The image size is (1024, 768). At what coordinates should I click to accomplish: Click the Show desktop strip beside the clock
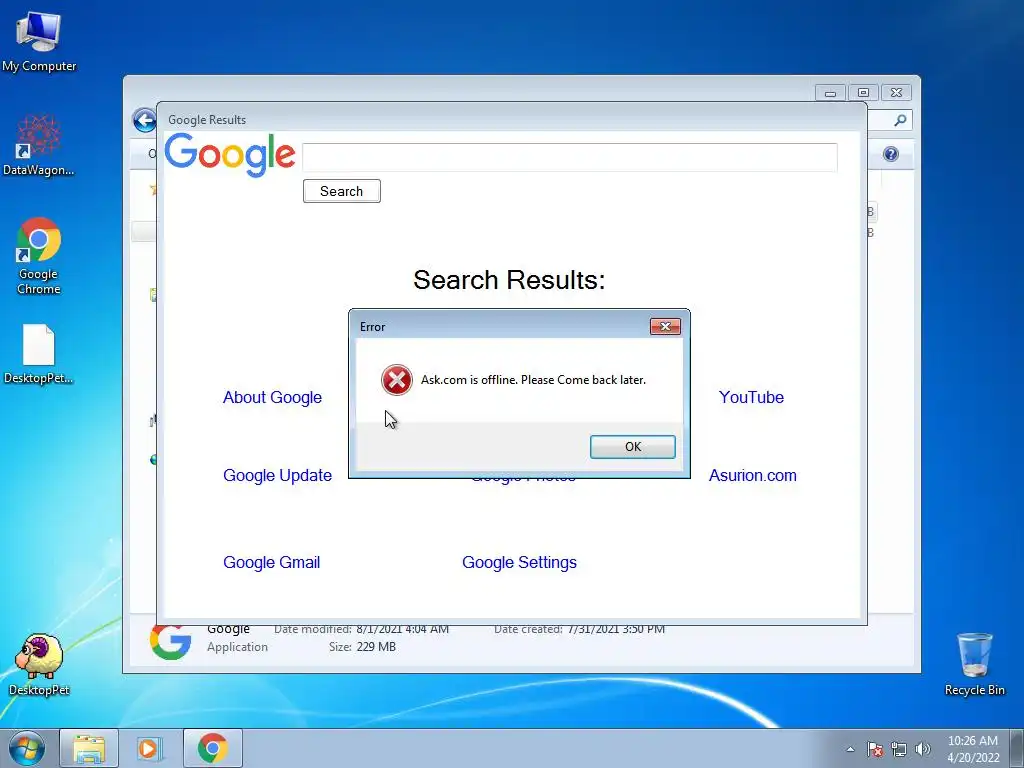tap(1017, 748)
